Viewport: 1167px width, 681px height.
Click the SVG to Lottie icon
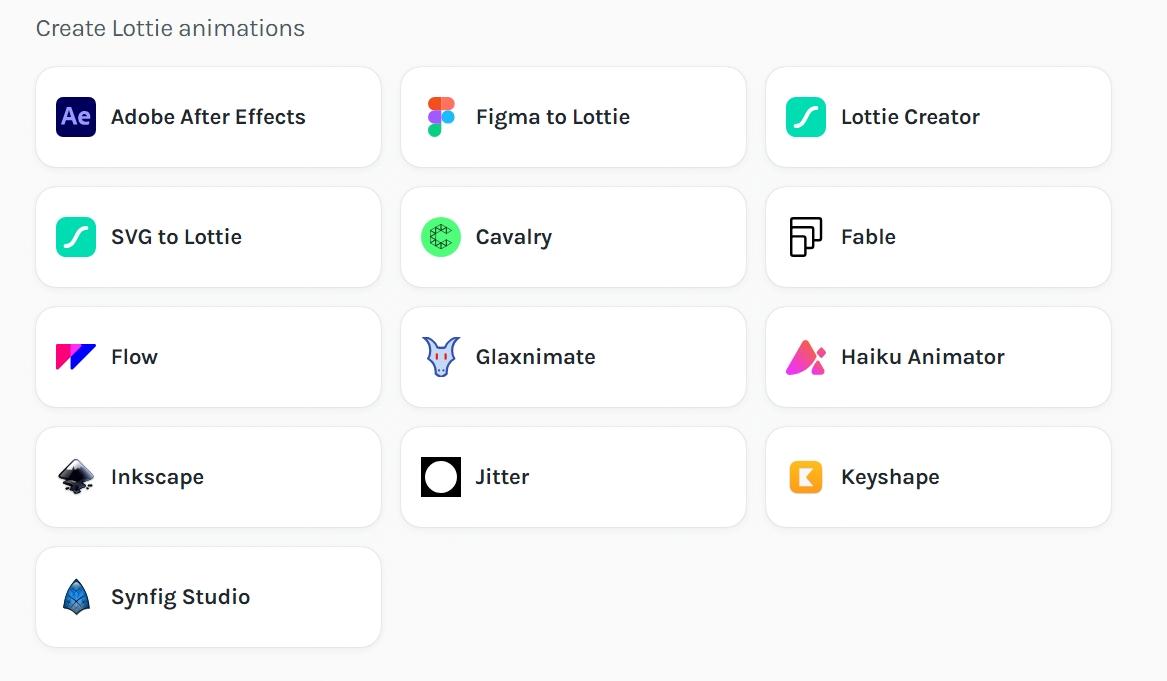click(76, 237)
